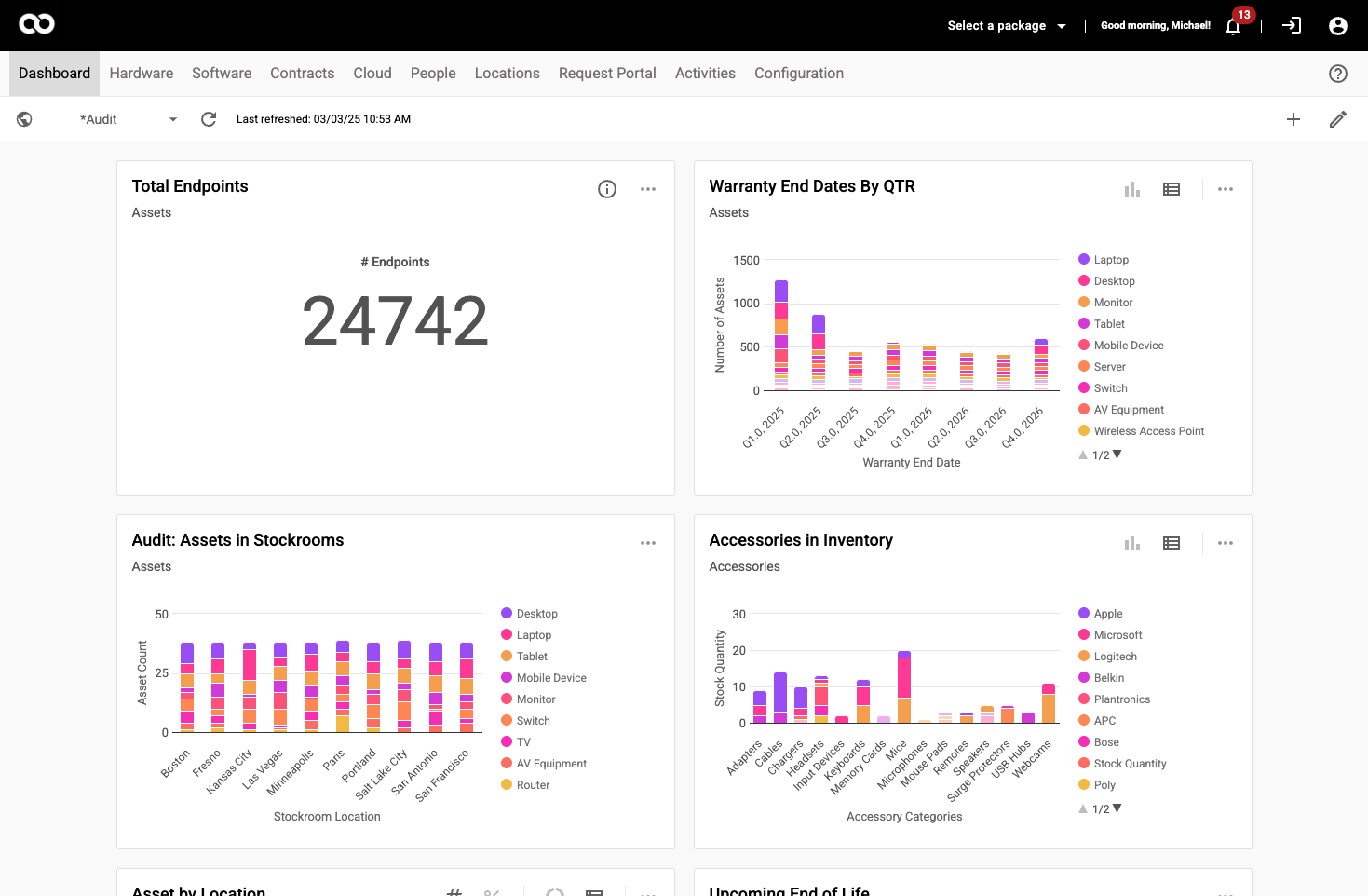Refresh the dashboard data
1368x896 pixels.
point(209,119)
